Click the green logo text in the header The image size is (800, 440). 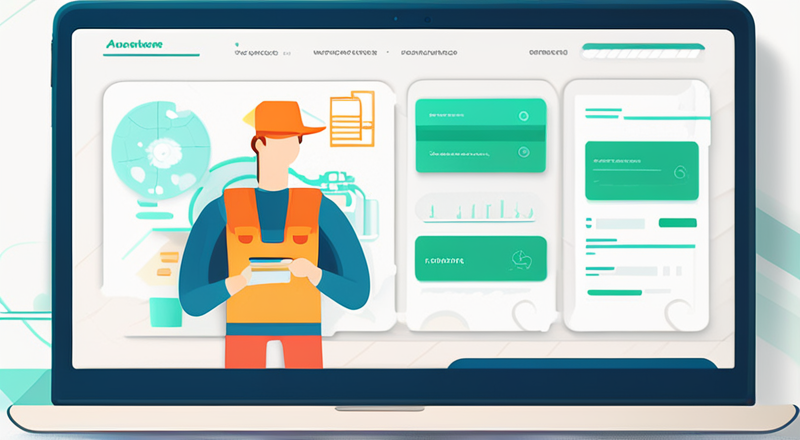pos(134,44)
